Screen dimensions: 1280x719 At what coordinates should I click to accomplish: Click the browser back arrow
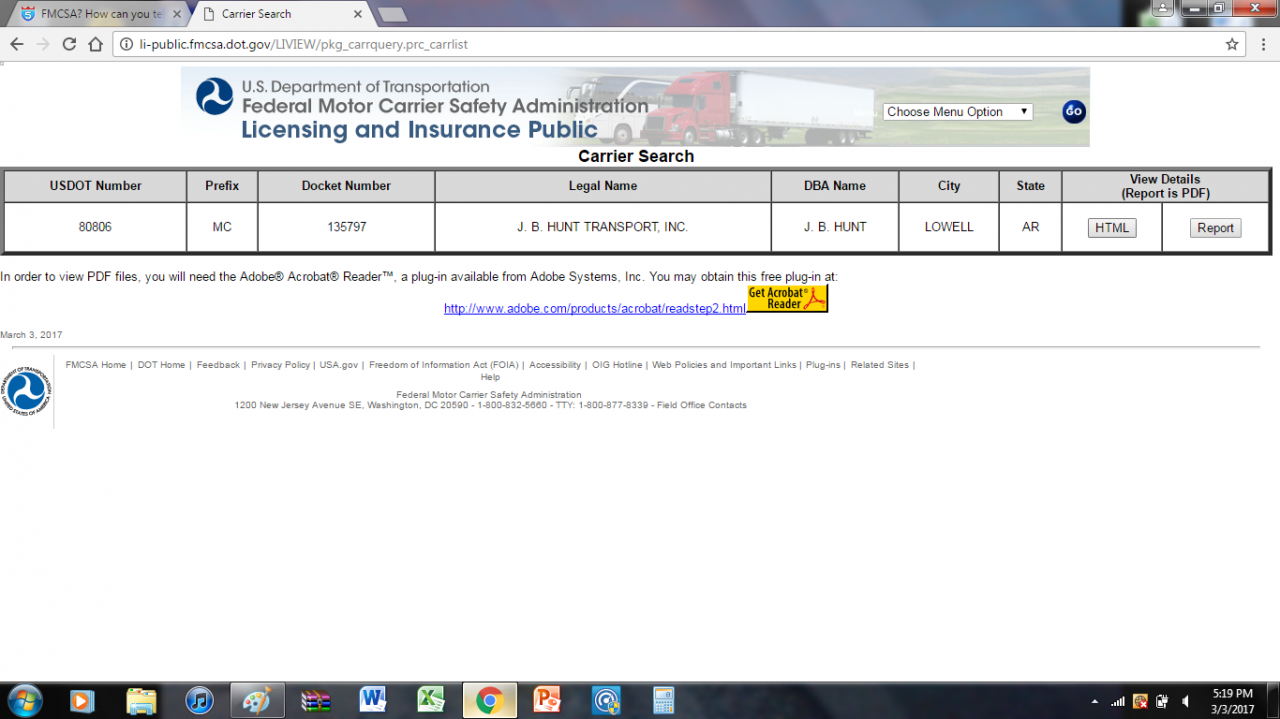coord(17,44)
